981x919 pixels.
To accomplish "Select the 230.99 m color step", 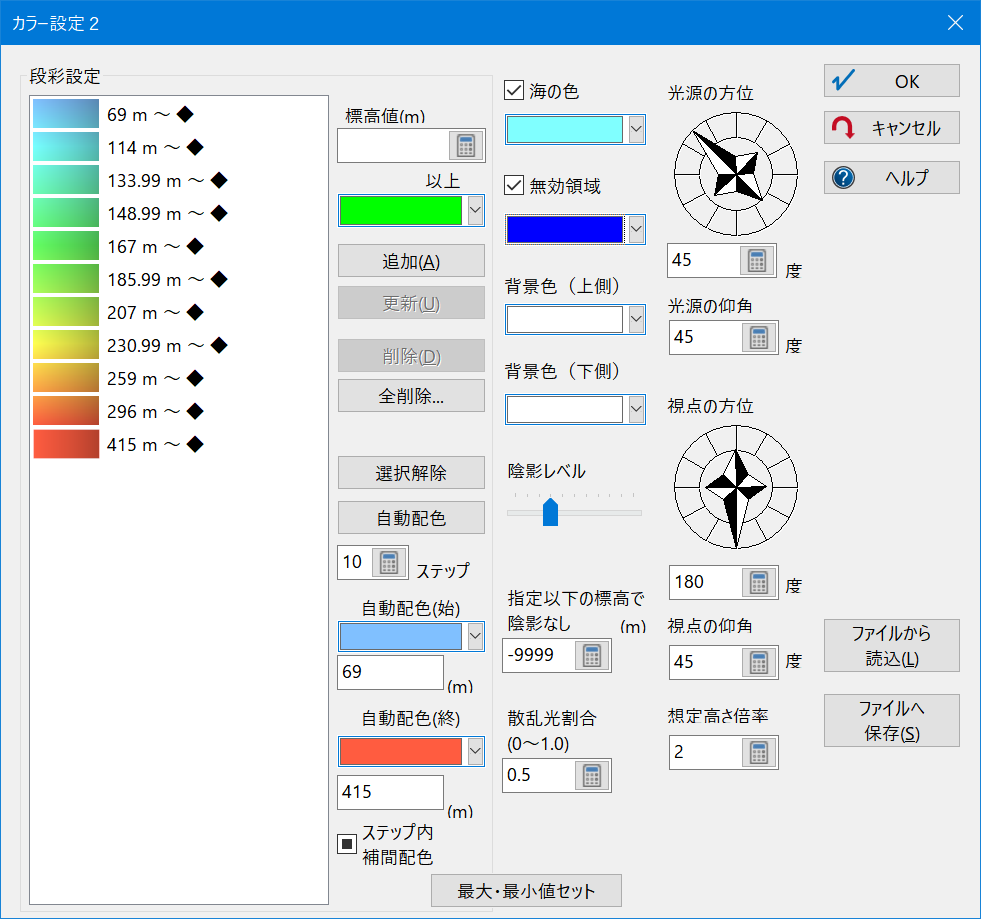I will (179, 345).
